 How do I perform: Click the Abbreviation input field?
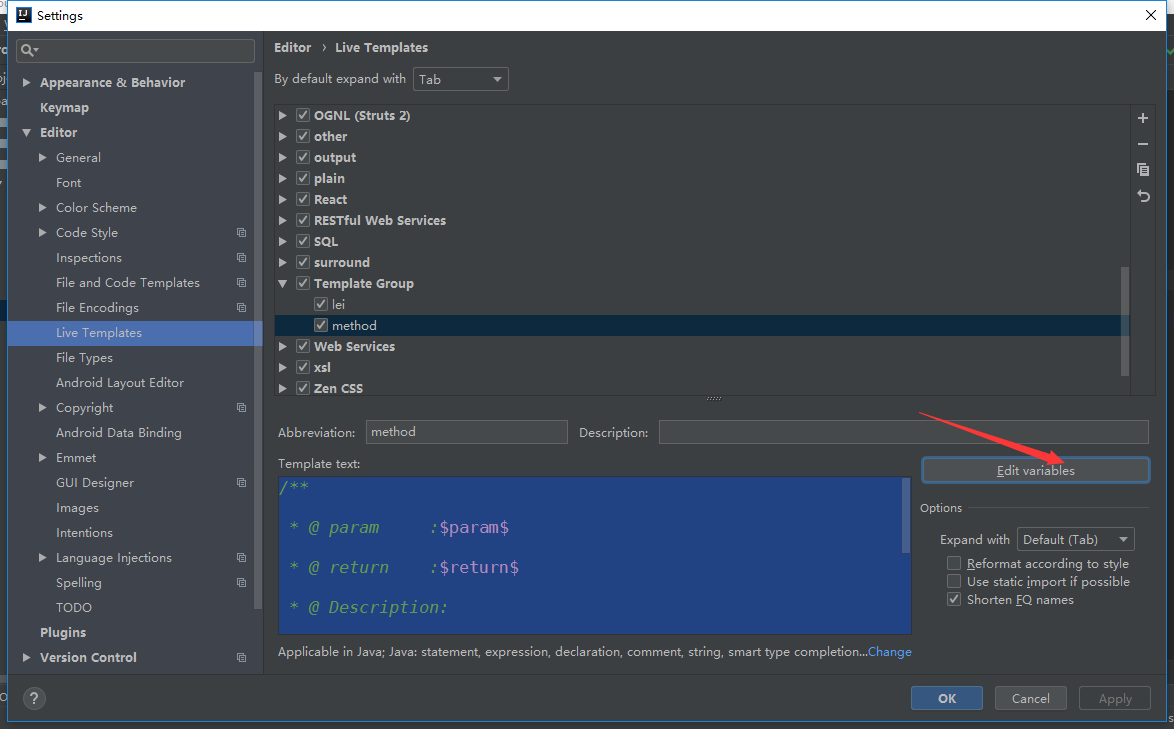[466, 432]
